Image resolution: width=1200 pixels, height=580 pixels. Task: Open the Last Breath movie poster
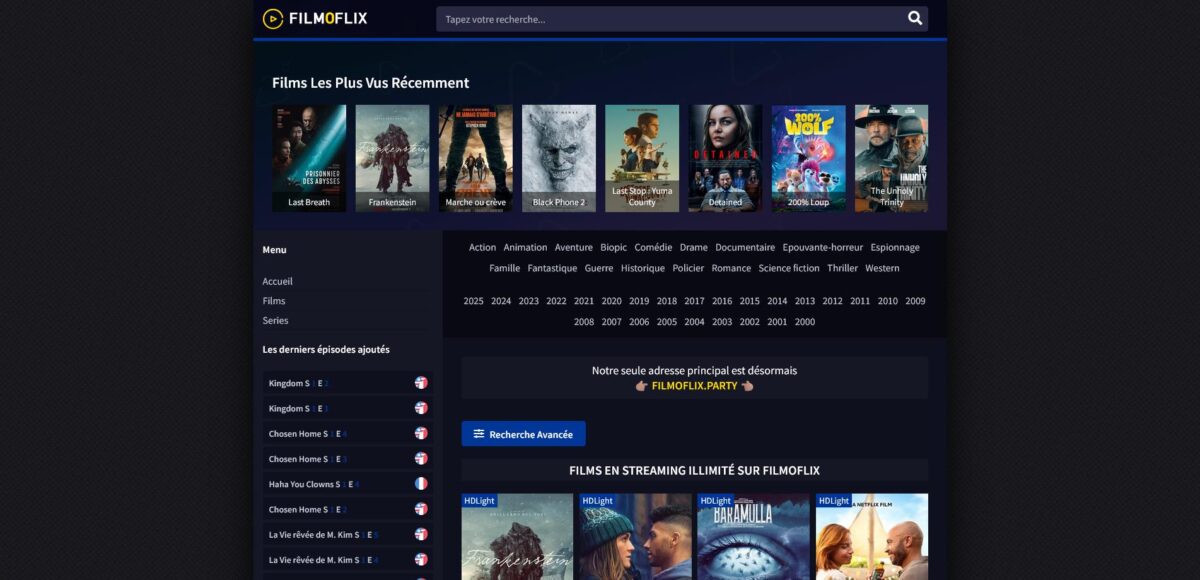[309, 158]
